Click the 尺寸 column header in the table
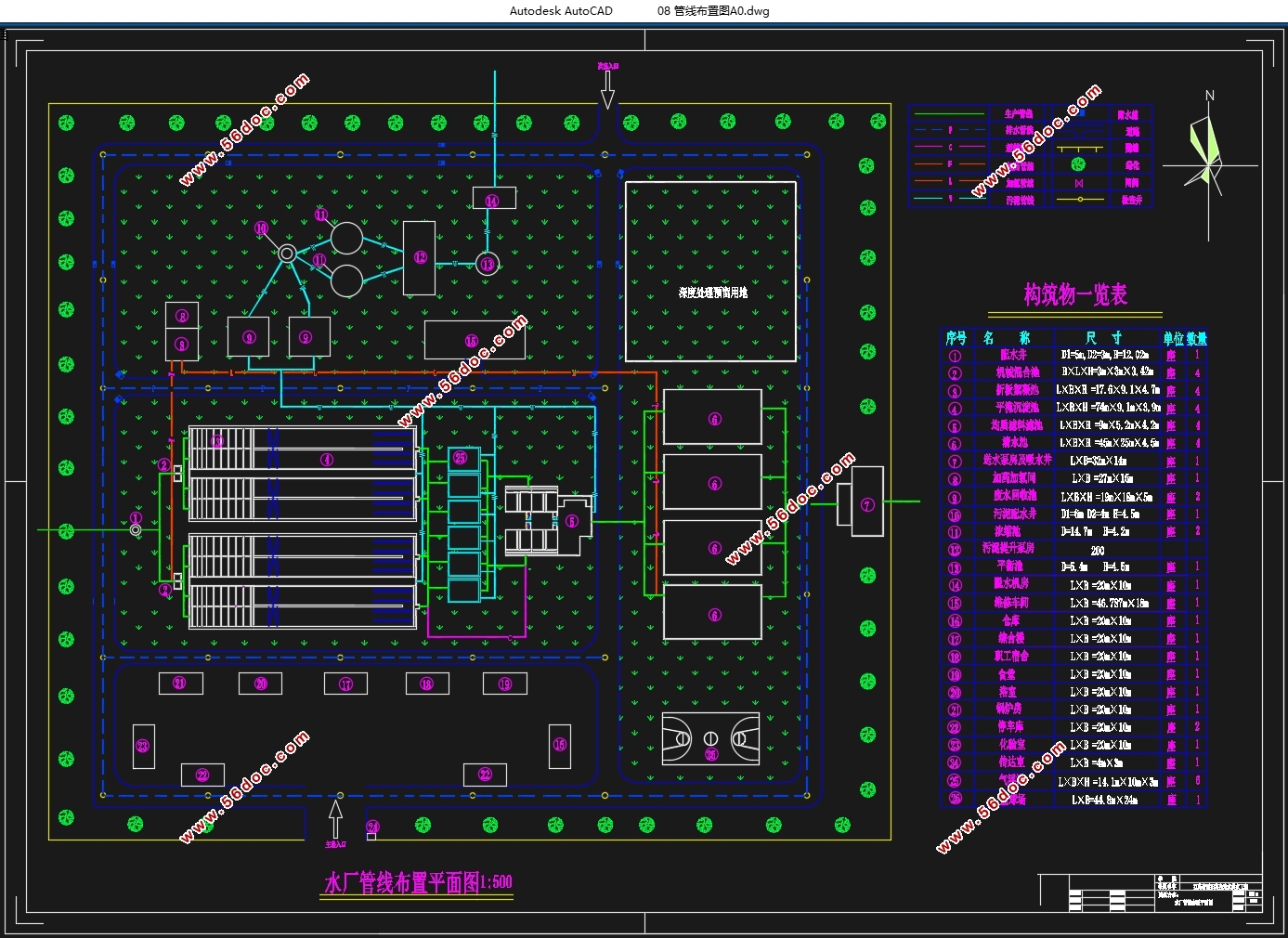 pyautogui.click(x=1104, y=338)
